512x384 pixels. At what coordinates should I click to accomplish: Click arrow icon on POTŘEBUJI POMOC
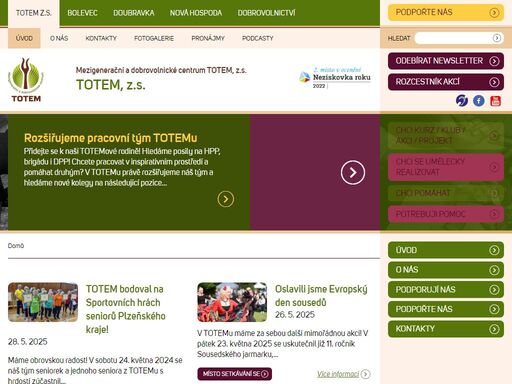494,214
